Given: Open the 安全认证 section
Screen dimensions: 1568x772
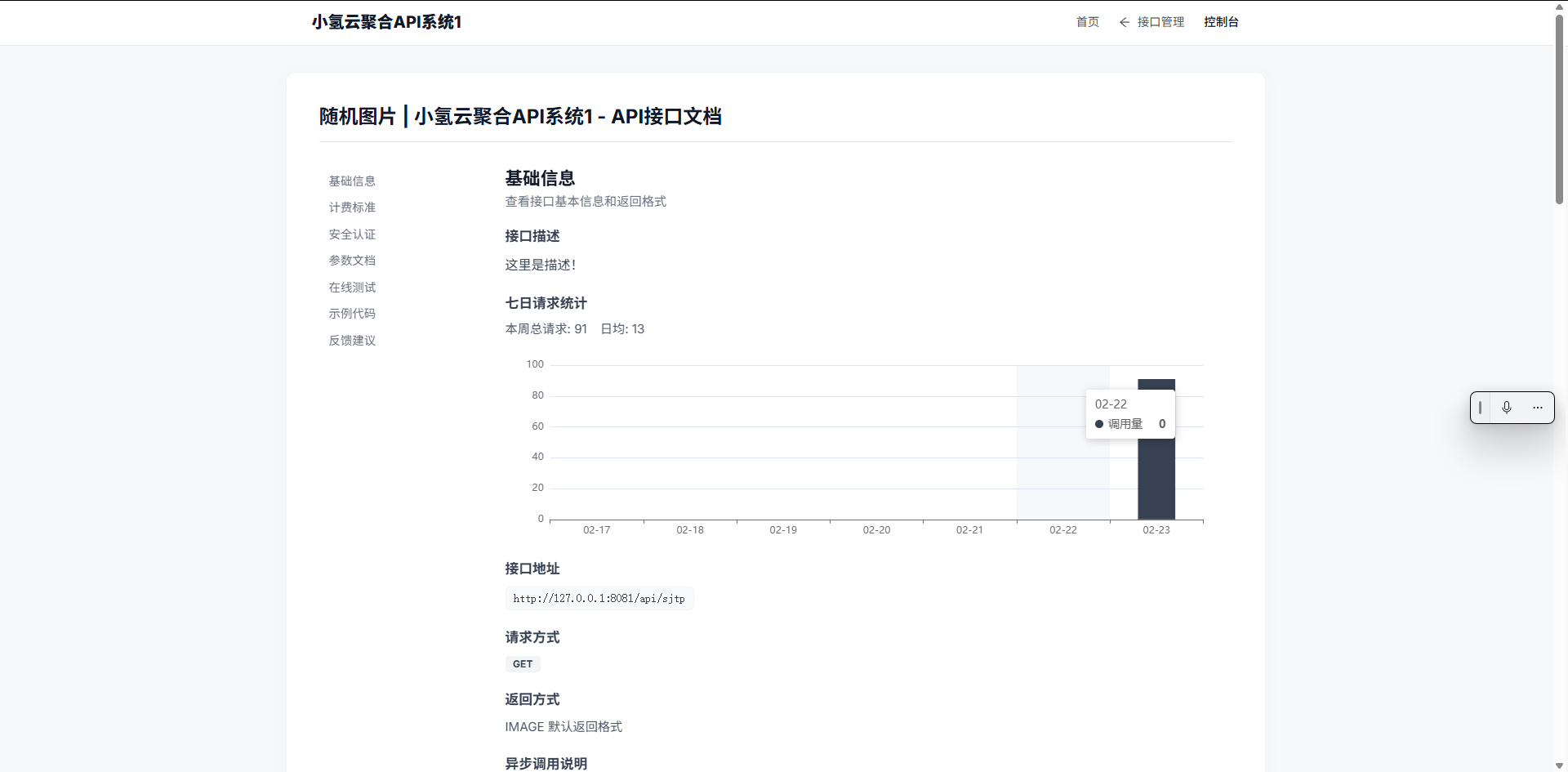Looking at the screenshot, I should [x=352, y=234].
